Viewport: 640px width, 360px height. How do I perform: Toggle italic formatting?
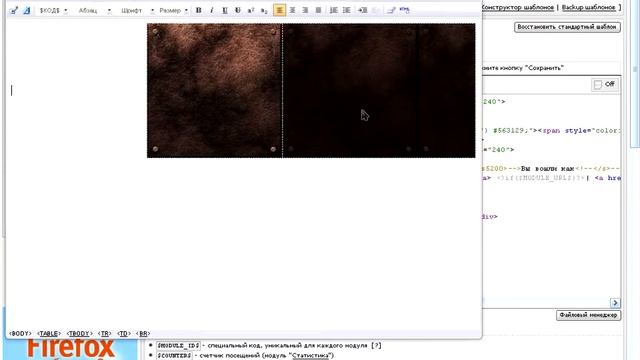coord(211,10)
